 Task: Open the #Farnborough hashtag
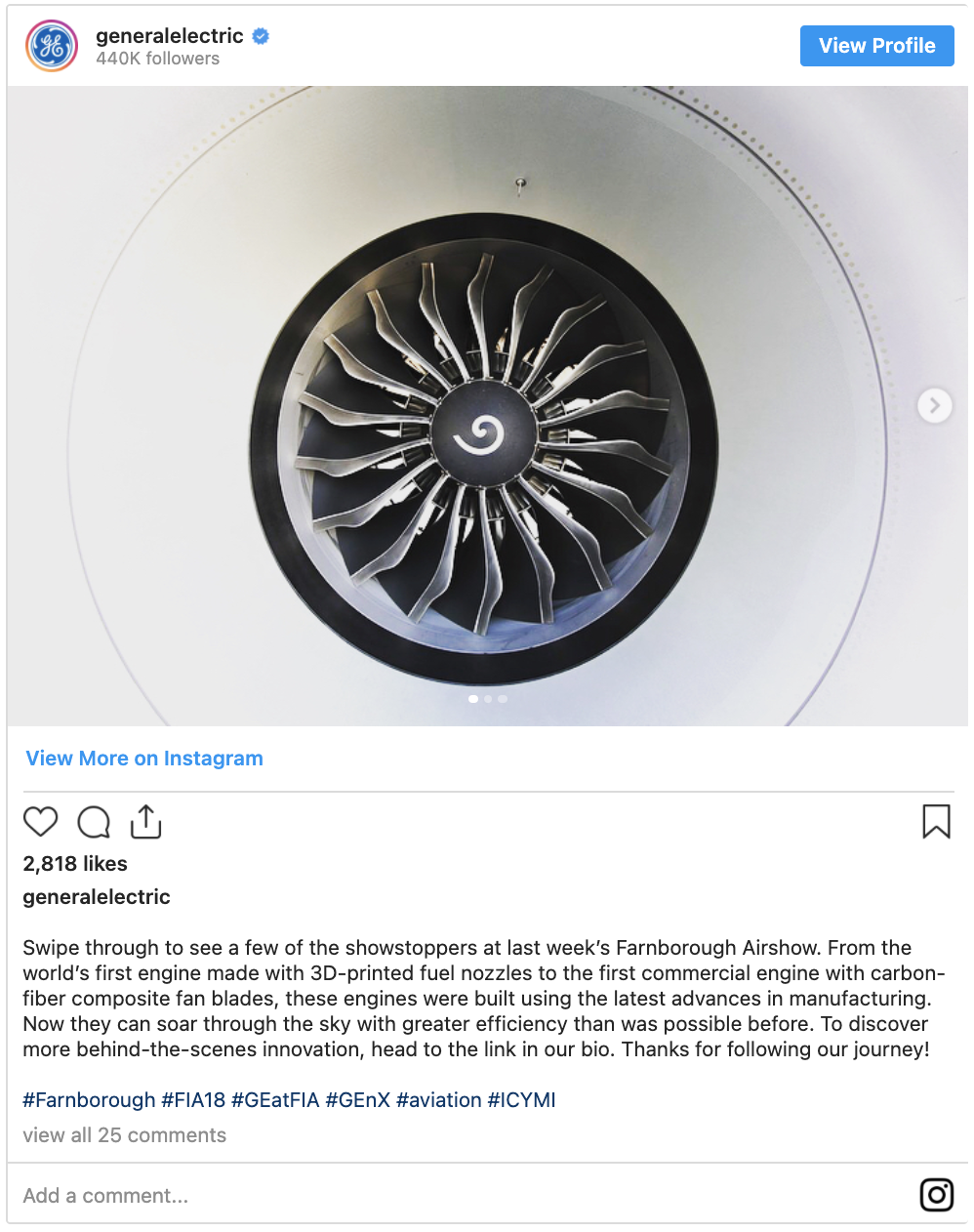tap(89, 1100)
